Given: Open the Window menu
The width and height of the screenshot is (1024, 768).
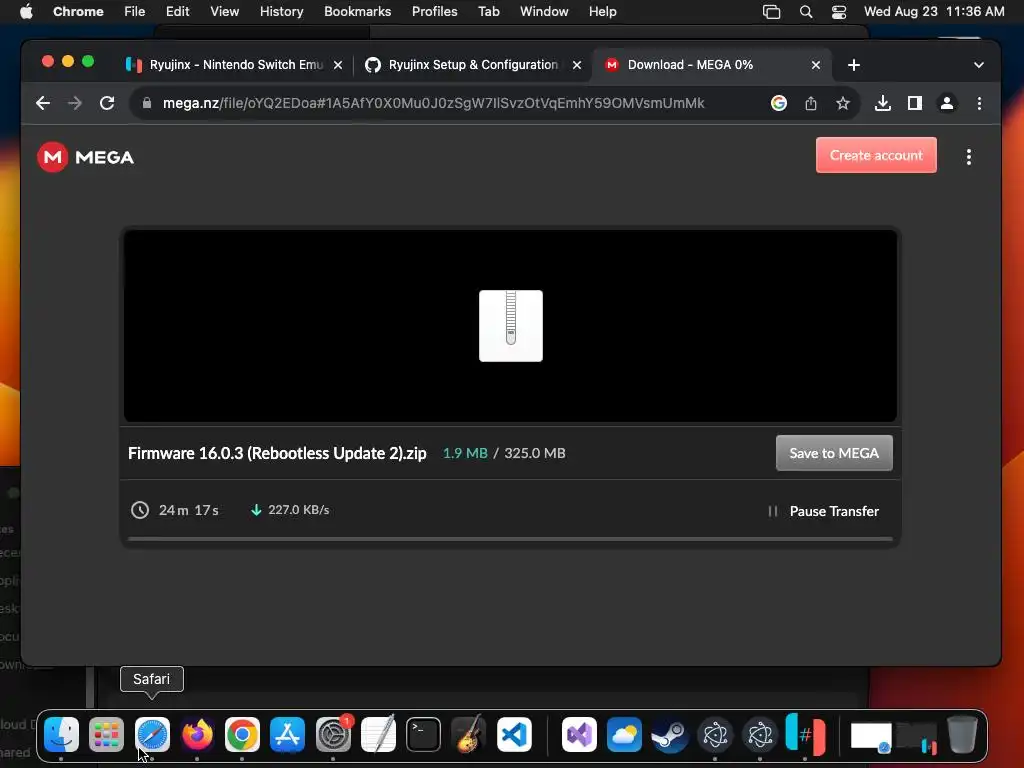Looking at the screenshot, I should [544, 11].
